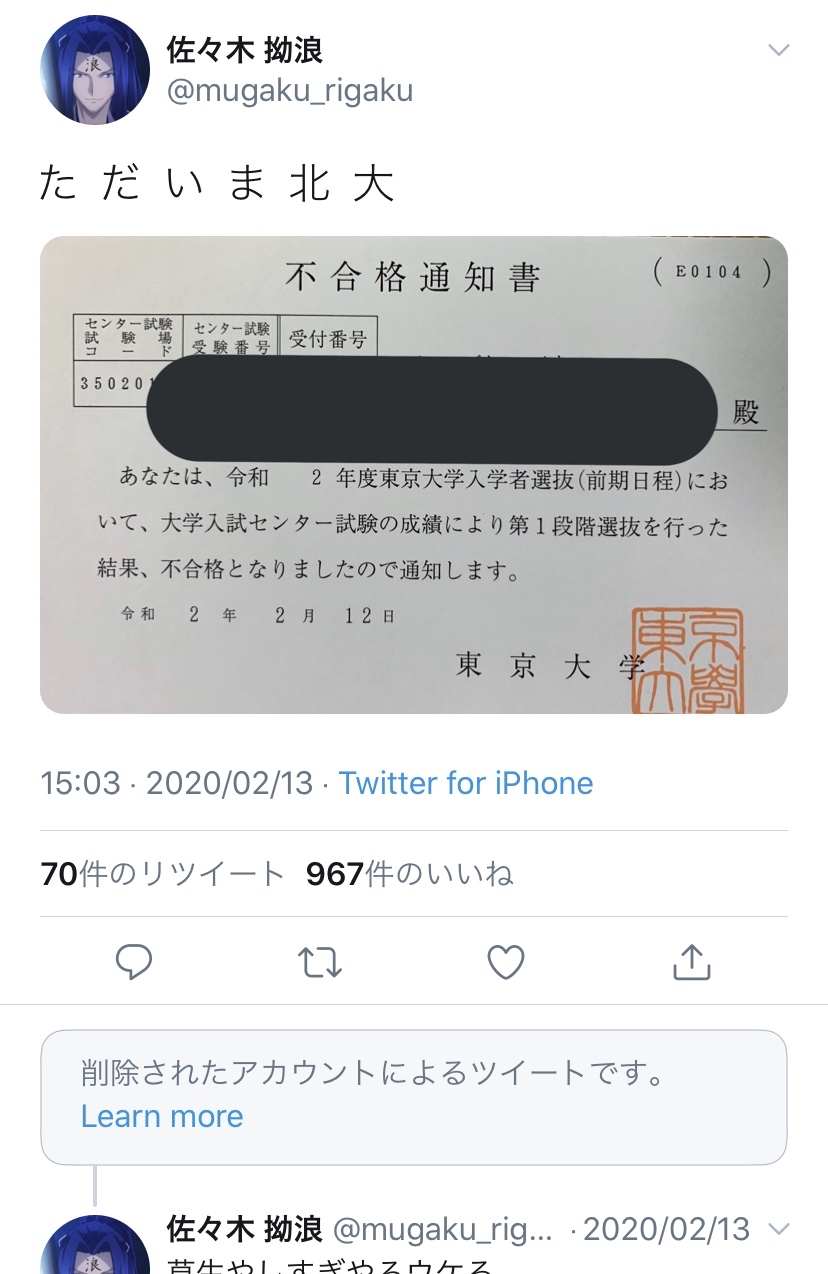Open the Learn more link

162,1116
